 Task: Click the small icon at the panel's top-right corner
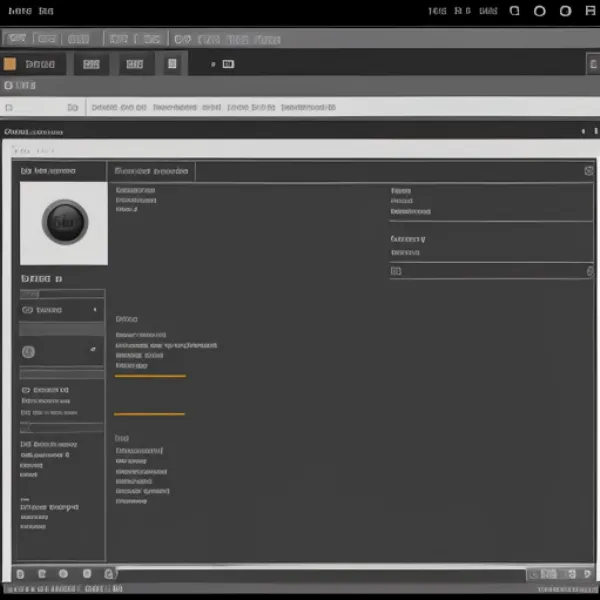coord(588,171)
